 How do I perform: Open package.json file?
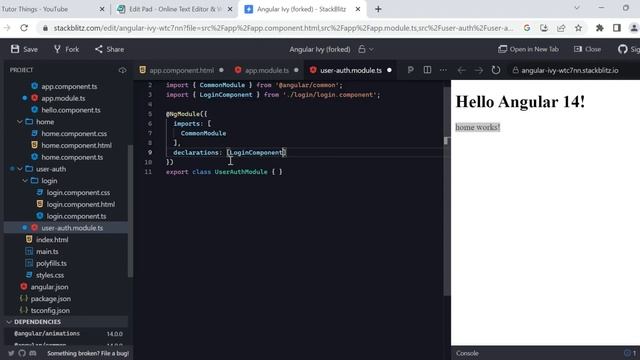(x=51, y=299)
